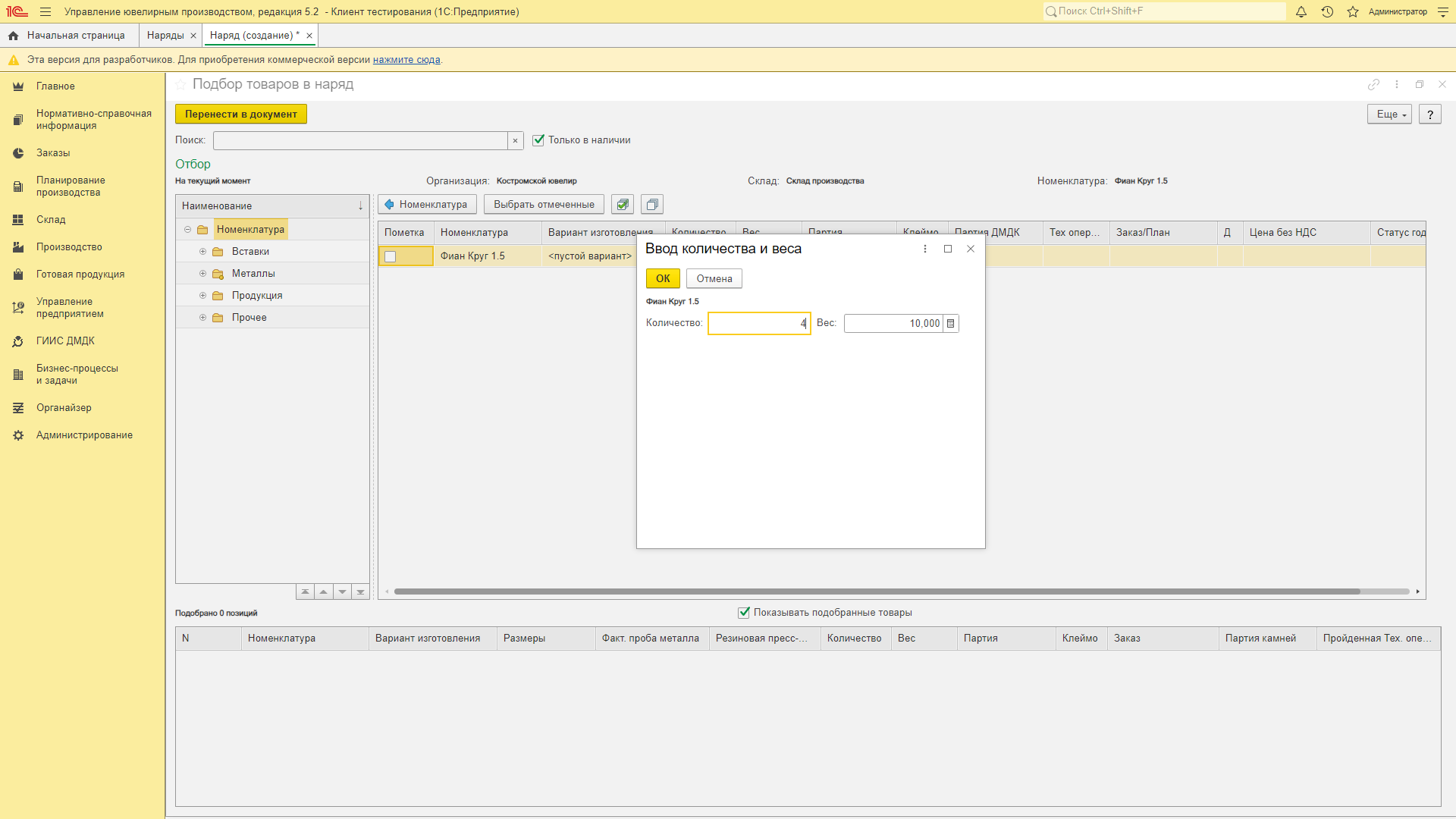Viewport: 1456px width, 819px height.
Task: Move tree list up one arrow
Action: (x=324, y=591)
